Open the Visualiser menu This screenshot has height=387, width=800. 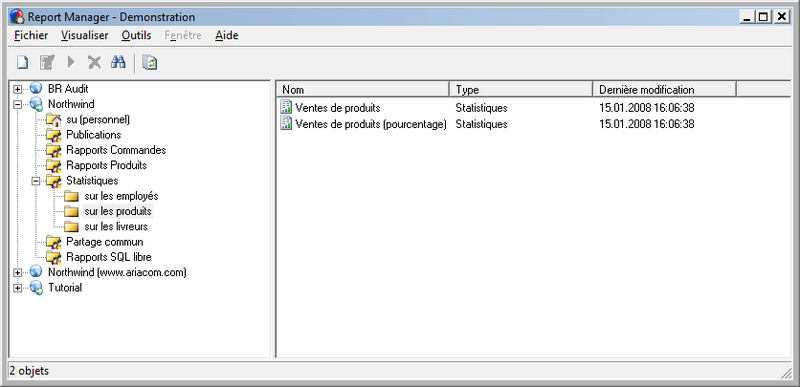85,36
